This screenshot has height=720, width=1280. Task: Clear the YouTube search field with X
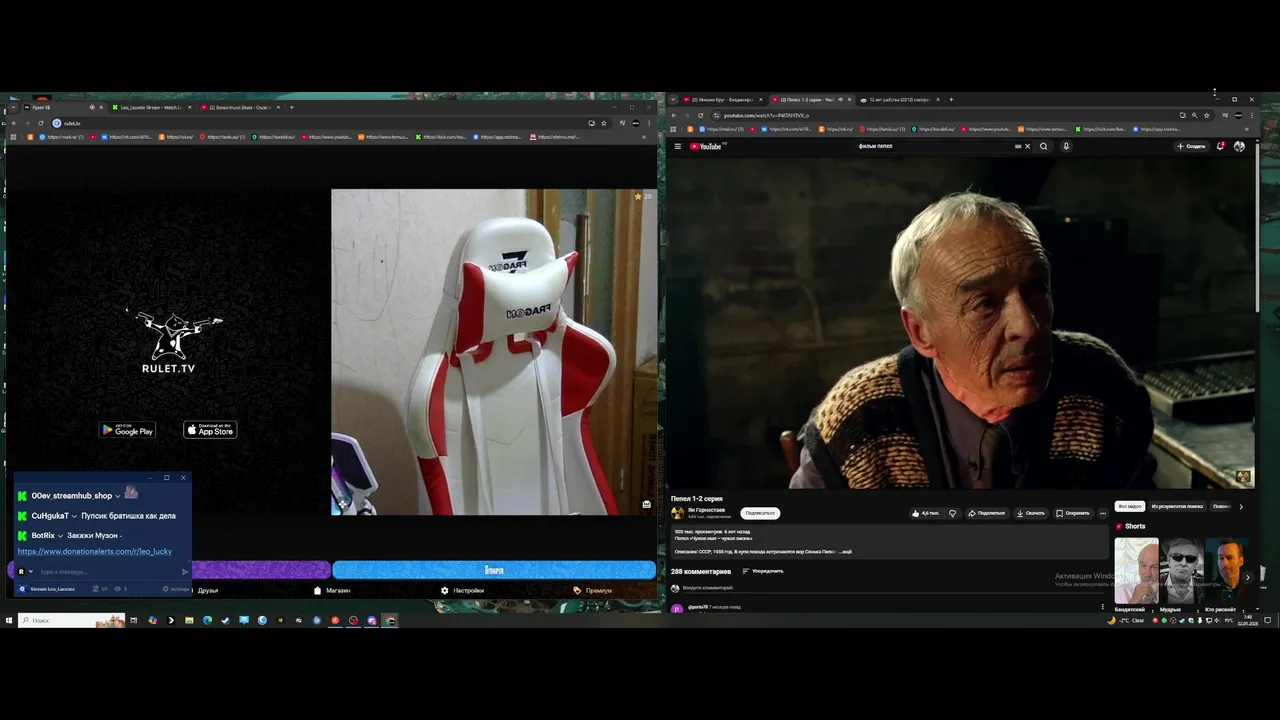[x=1027, y=146]
